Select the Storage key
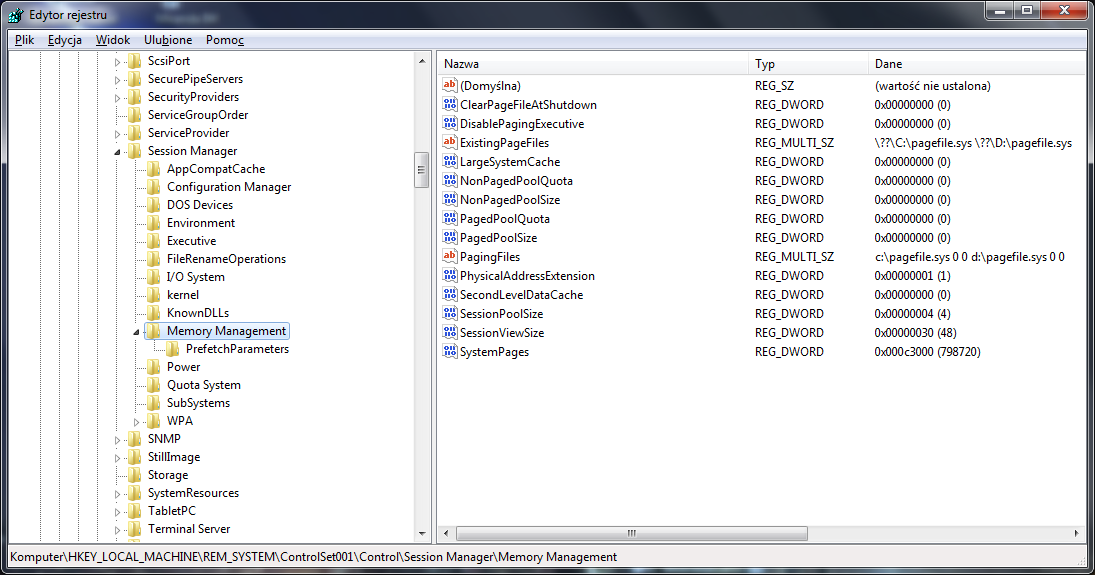 (168, 474)
